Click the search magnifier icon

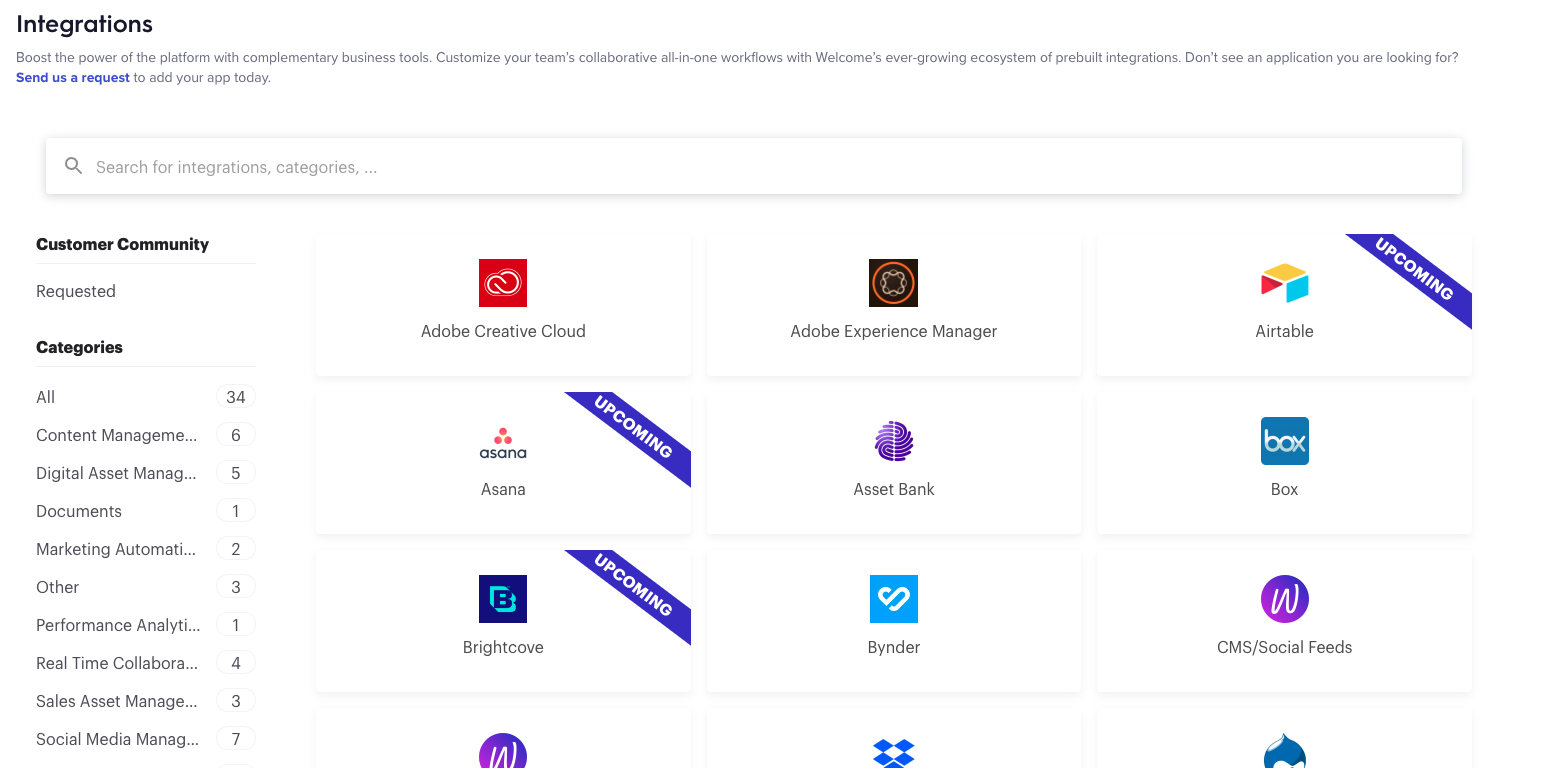[x=73, y=166]
